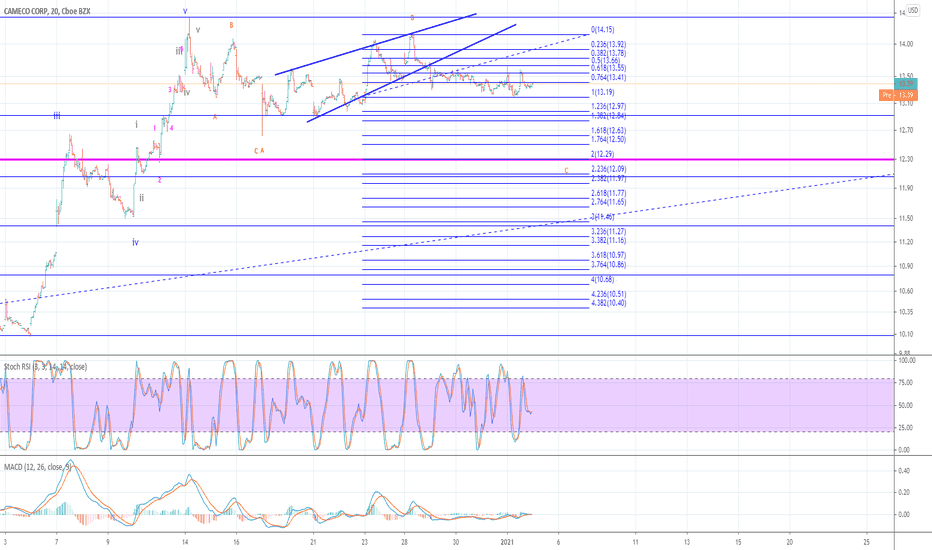Select the 1(13.19) Fibonacci label
The image size is (932, 550).
click(603, 93)
